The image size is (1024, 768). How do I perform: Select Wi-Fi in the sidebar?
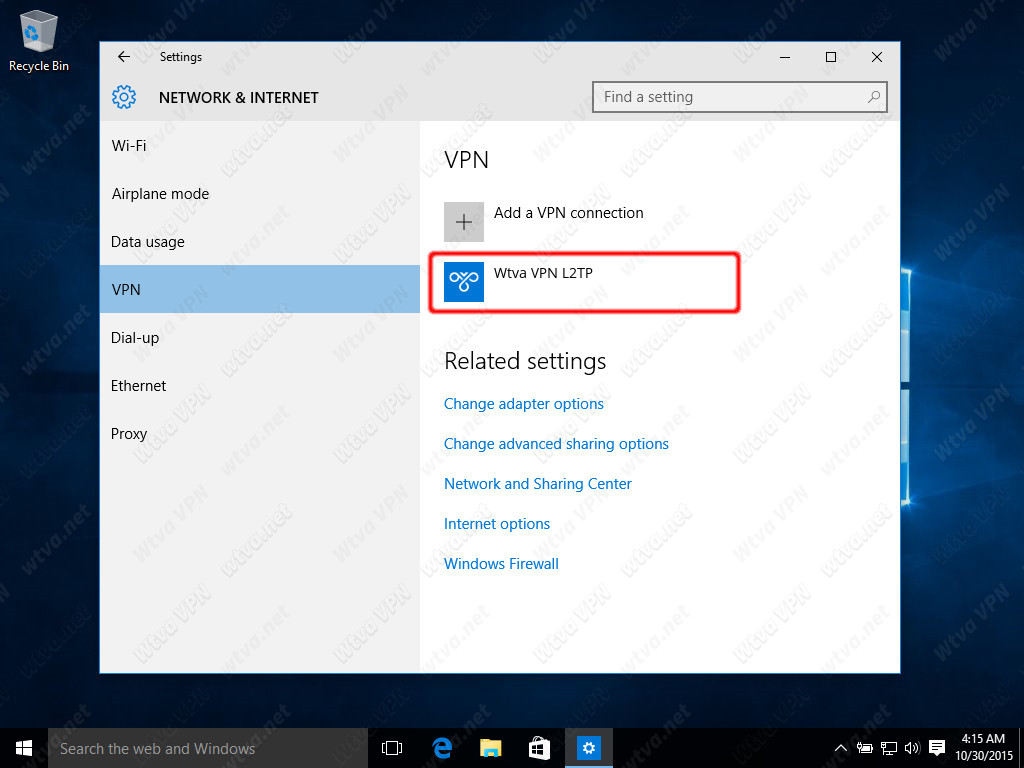pyautogui.click(x=260, y=146)
